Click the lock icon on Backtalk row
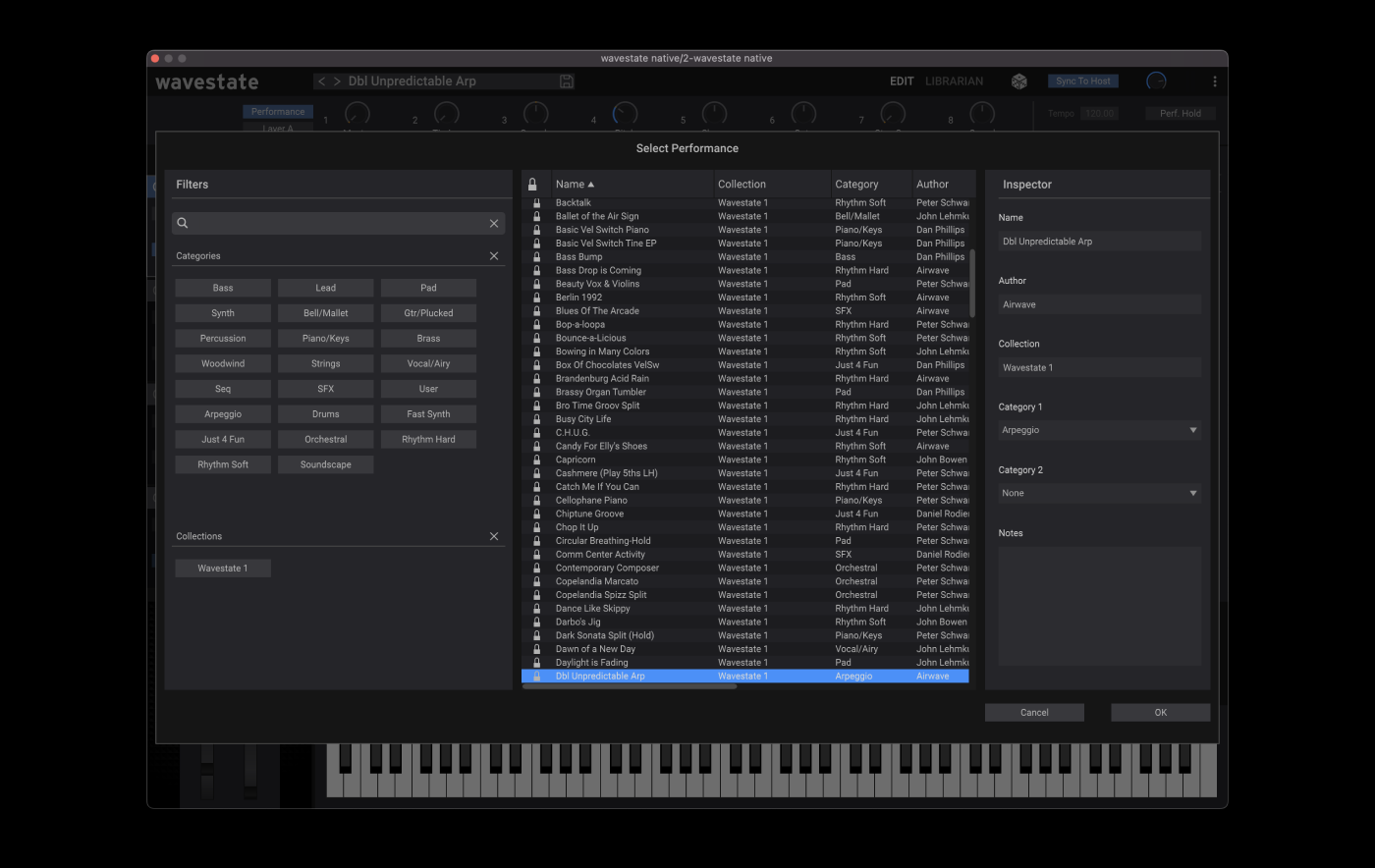 [x=536, y=203]
